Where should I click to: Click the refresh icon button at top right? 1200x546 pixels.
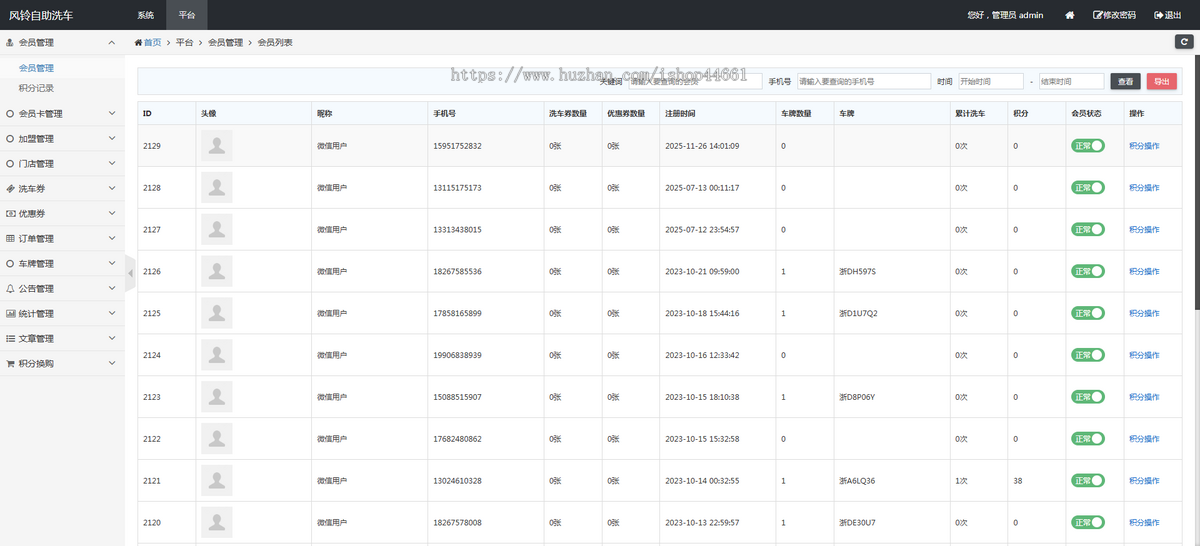click(x=1184, y=42)
